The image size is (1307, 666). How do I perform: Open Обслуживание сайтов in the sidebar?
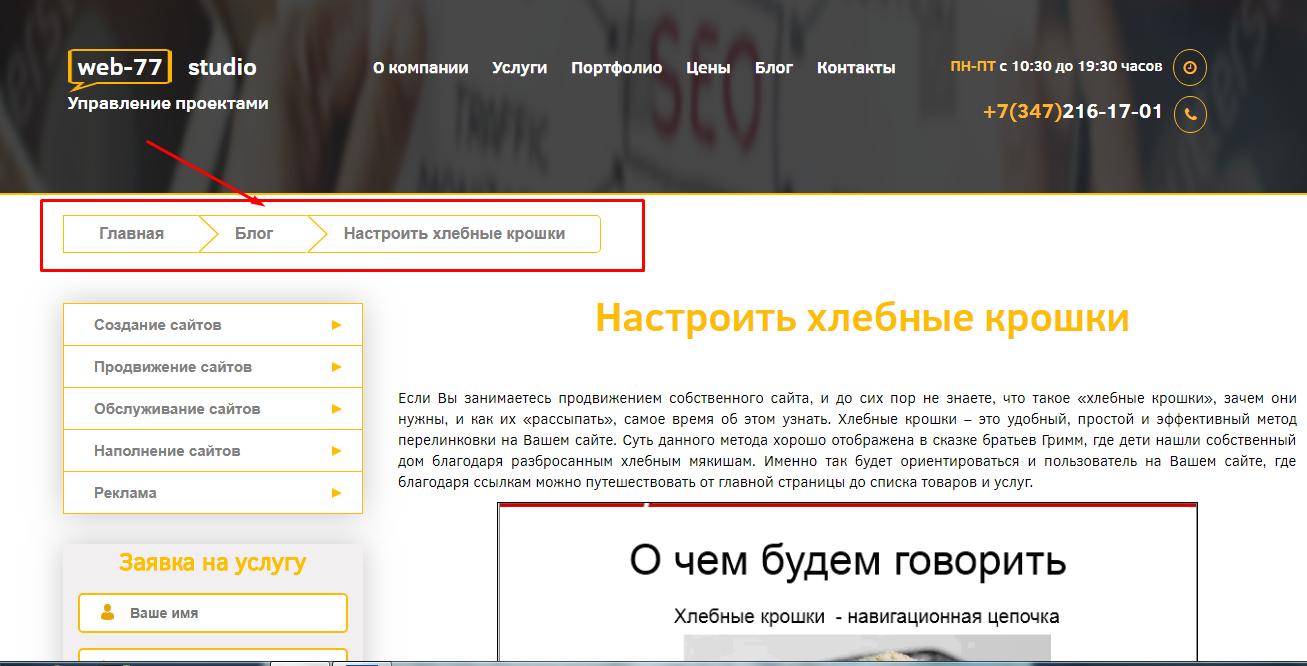tap(213, 409)
